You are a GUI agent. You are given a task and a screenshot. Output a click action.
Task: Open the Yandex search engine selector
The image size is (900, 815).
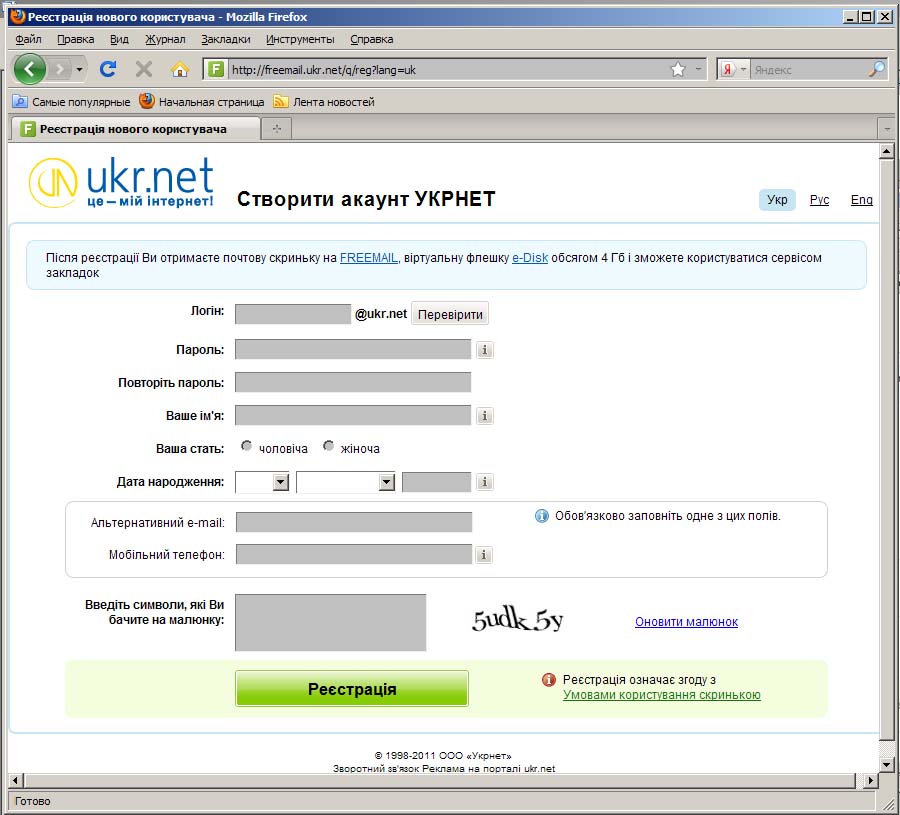(x=733, y=69)
